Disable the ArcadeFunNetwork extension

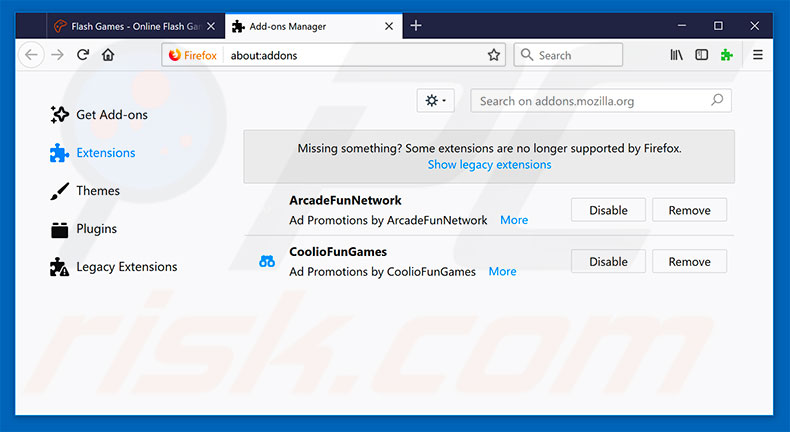pos(608,210)
